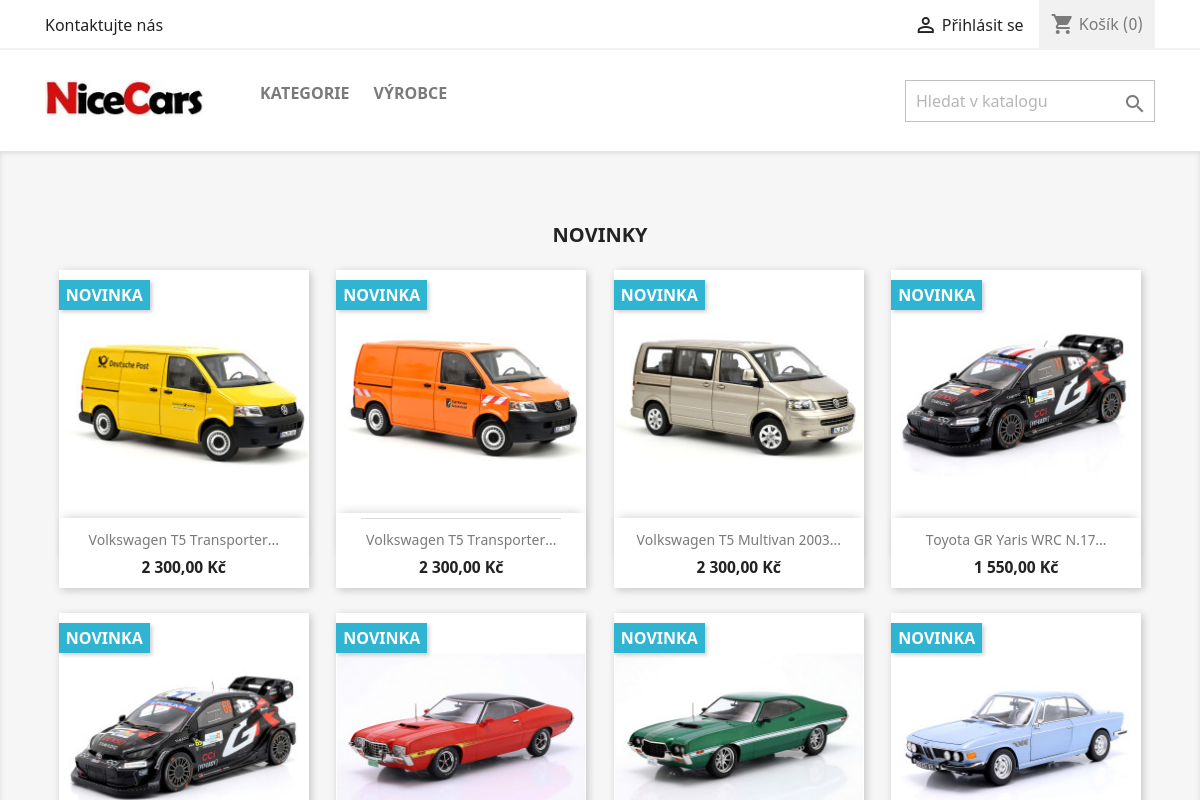
Task: Open the Volkswagen T5 Multivan 2003... title link
Action: coord(739,540)
